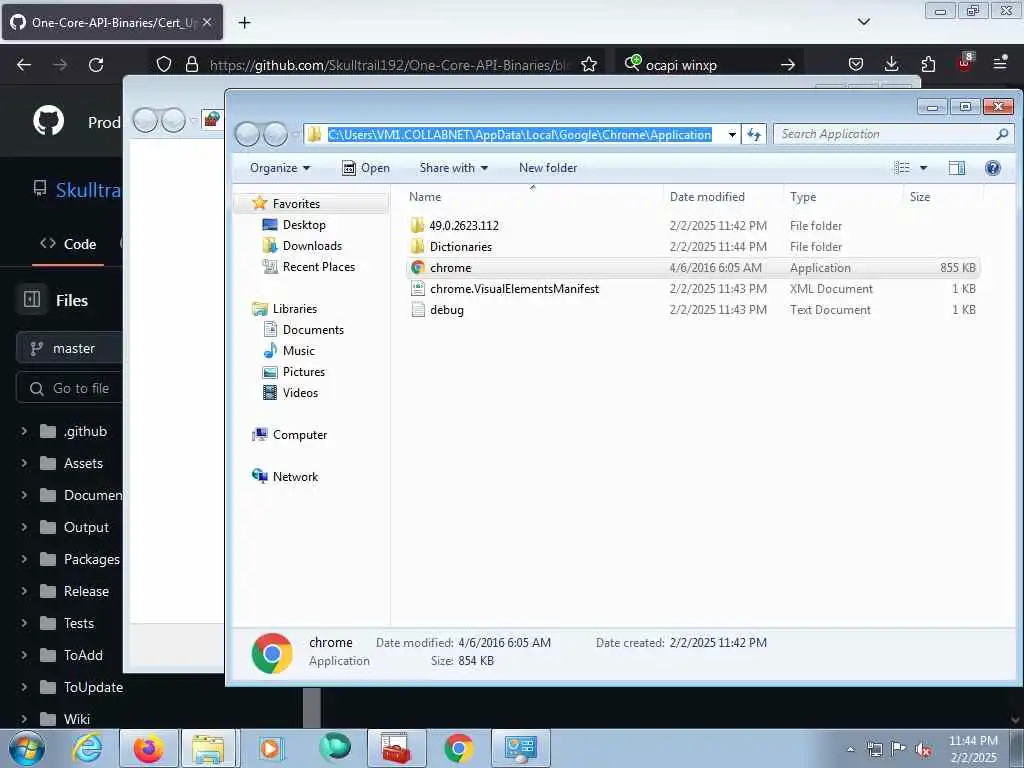
Task: Open Explorer help icon
Action: (993, 168)
